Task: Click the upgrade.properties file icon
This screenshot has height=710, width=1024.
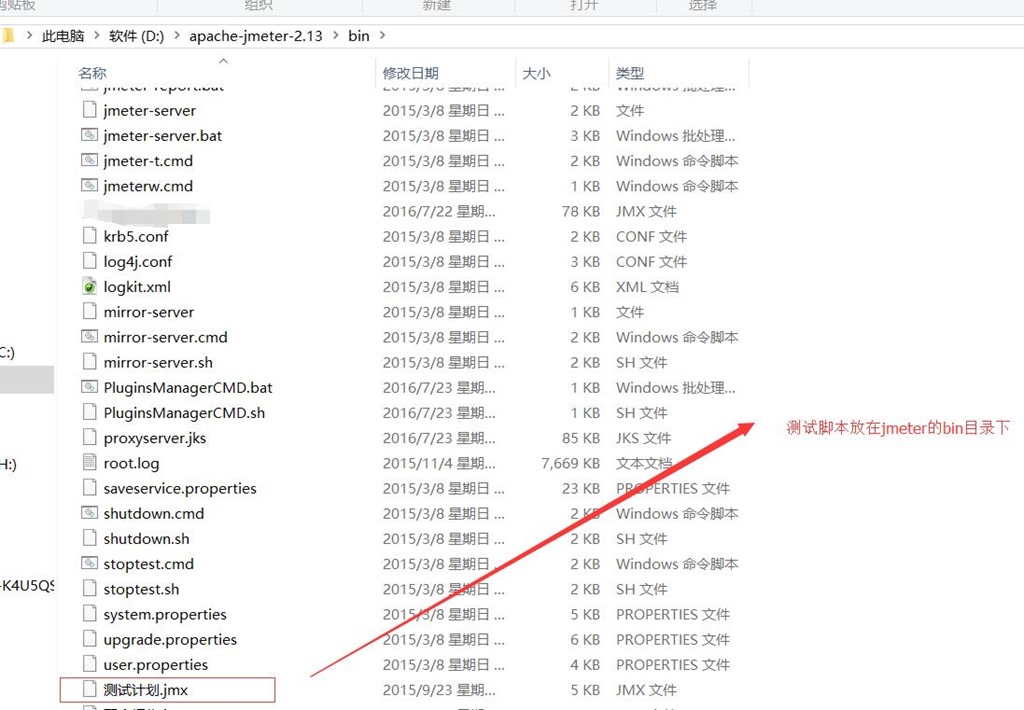Action: pyautogui.click(x=89, y=639)
